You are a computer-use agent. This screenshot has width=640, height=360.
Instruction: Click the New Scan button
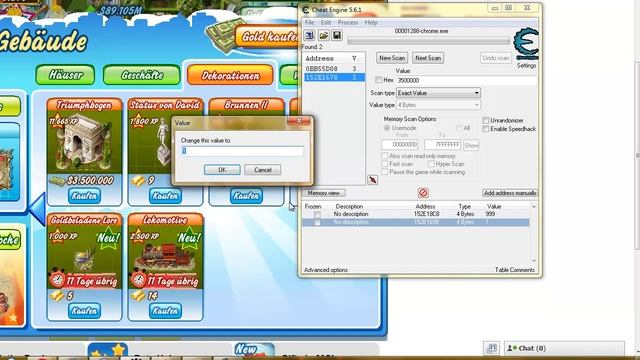click(392, 58)
